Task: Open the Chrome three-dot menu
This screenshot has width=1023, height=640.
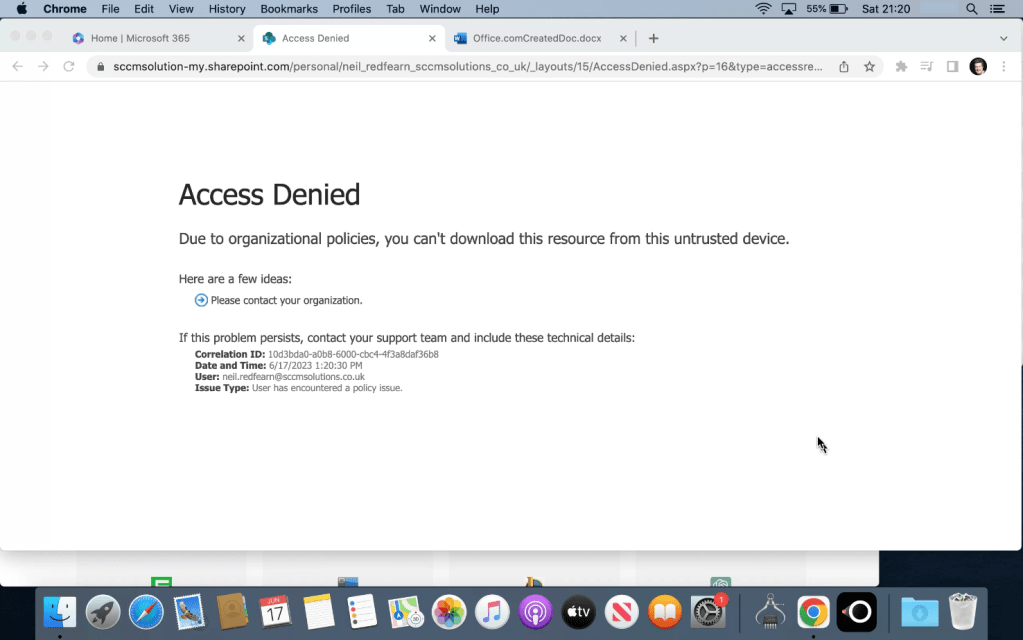Action: coord(1003,67)
